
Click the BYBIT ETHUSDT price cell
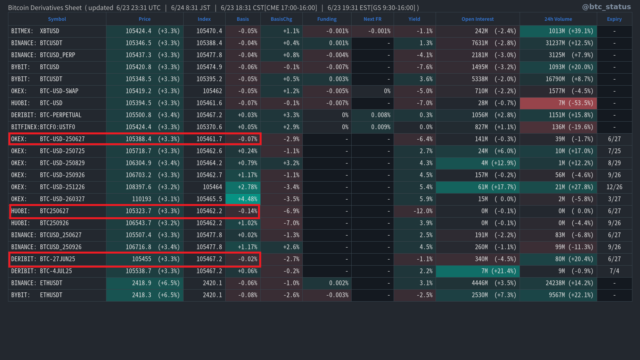[145, 295]
